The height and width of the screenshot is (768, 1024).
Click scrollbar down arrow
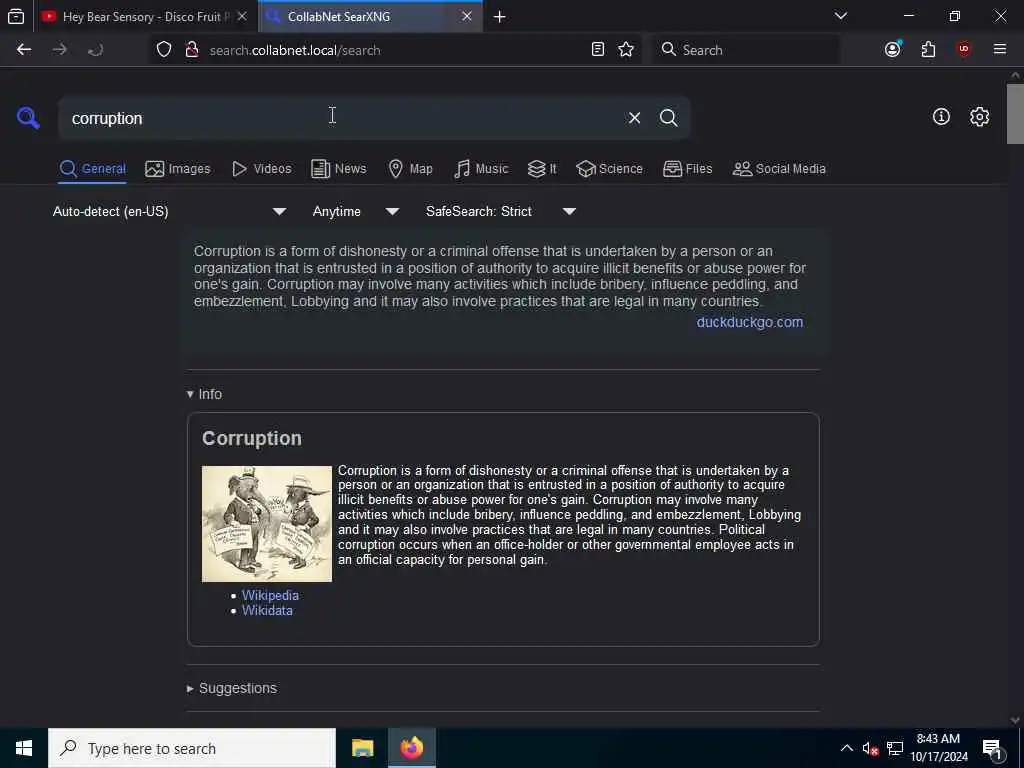click(1015, 720)
